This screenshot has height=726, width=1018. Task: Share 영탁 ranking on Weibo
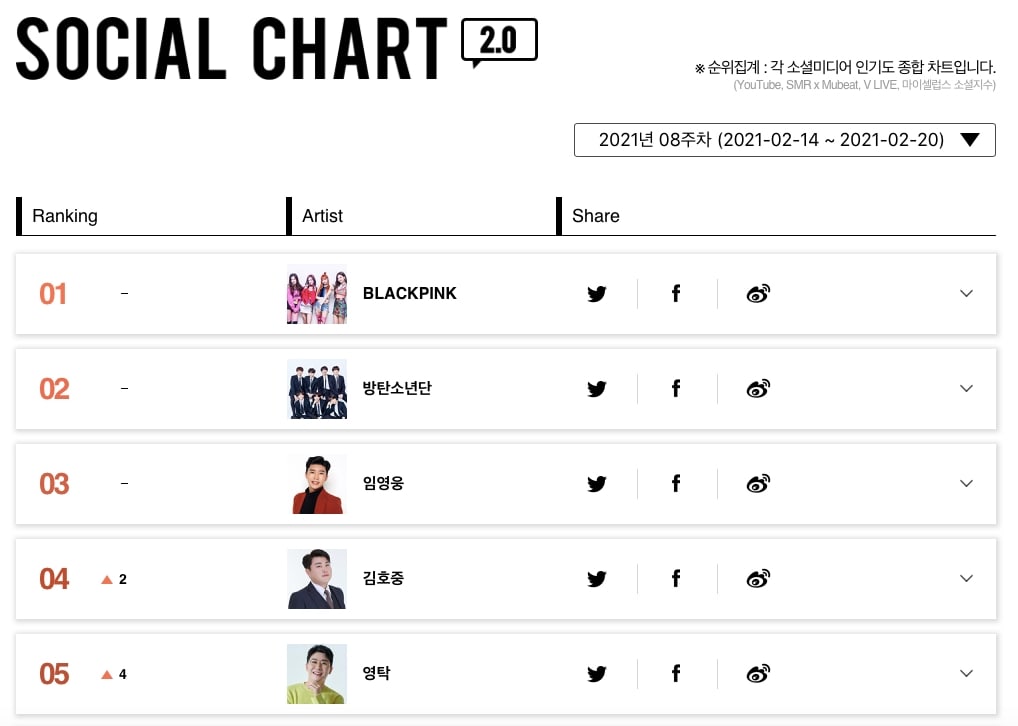click(758, 673)
